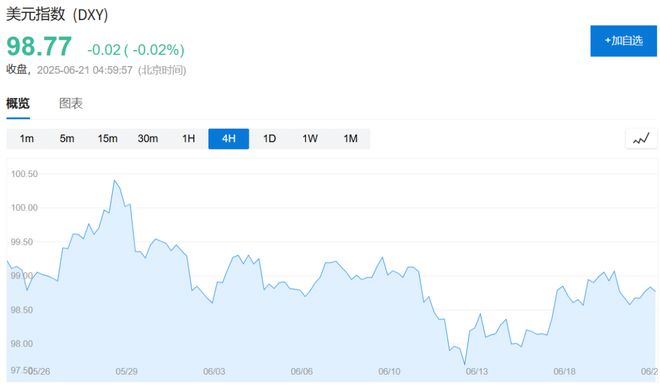Screen dimensions: 660x387
Task: Click the chart low near 06/13
Action: coord(465,364)
